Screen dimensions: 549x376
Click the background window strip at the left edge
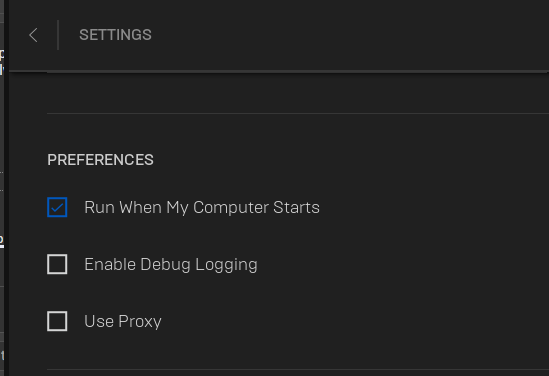pos(2,188)
